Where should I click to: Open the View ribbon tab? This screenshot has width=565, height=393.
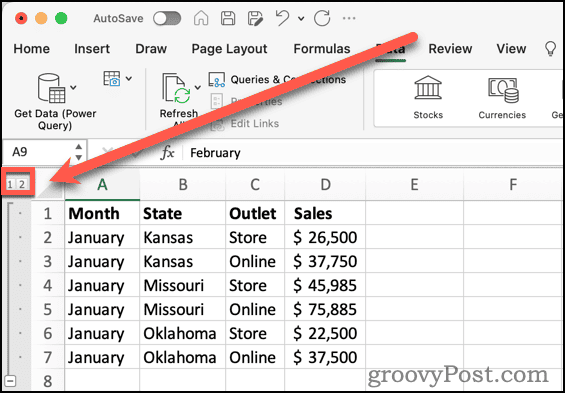pos(511,49)
